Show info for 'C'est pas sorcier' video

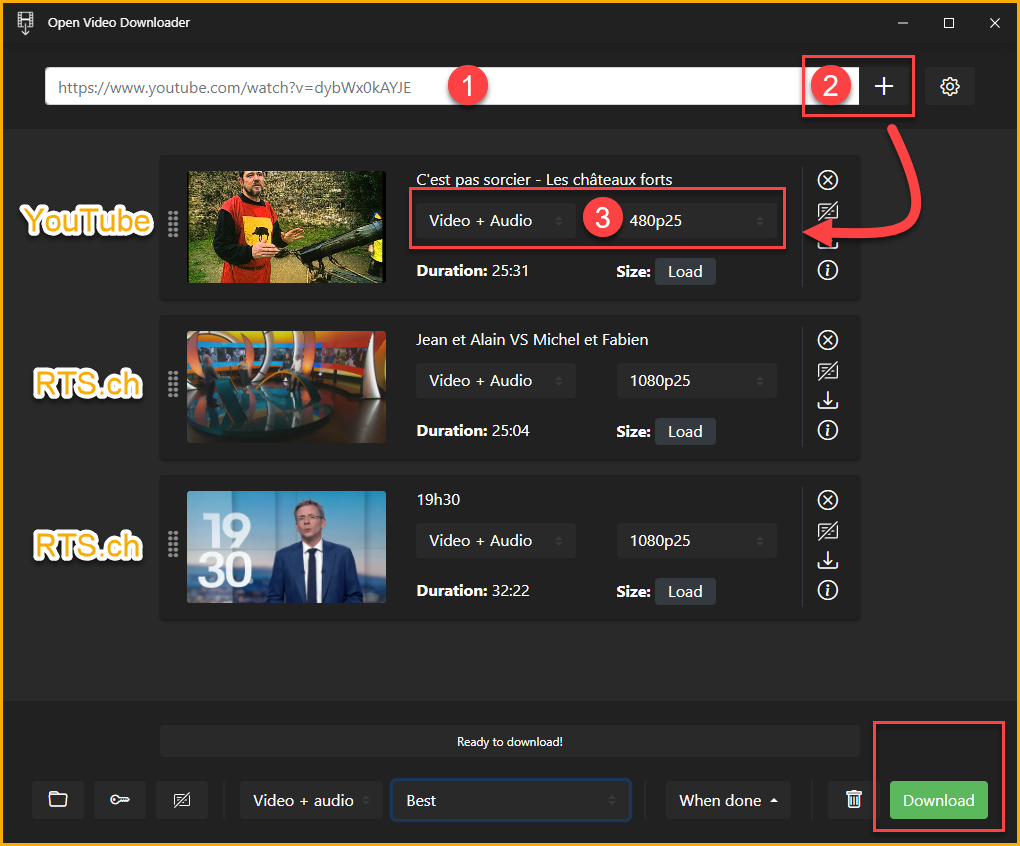click(x=828, y=270)
